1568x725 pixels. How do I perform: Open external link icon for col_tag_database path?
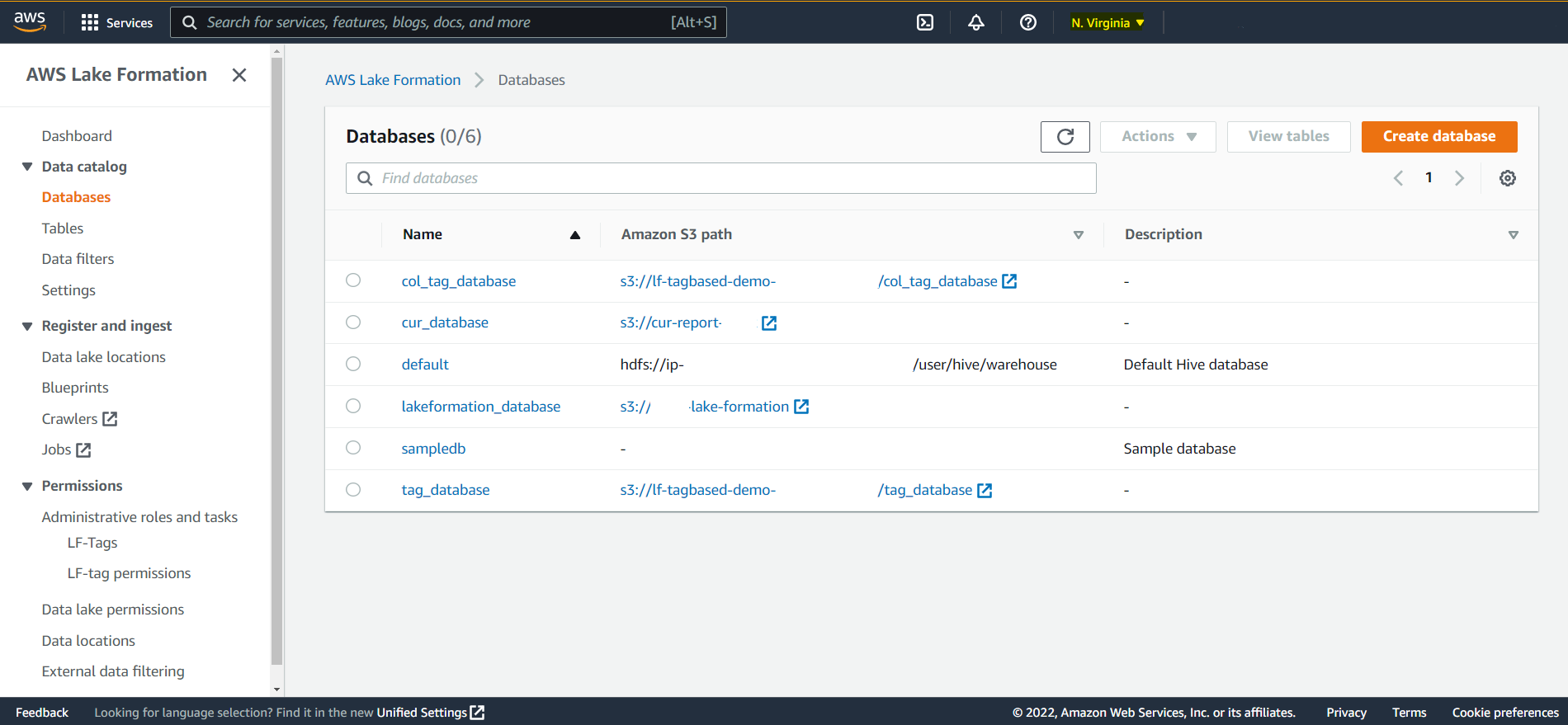pos(1009,281)
